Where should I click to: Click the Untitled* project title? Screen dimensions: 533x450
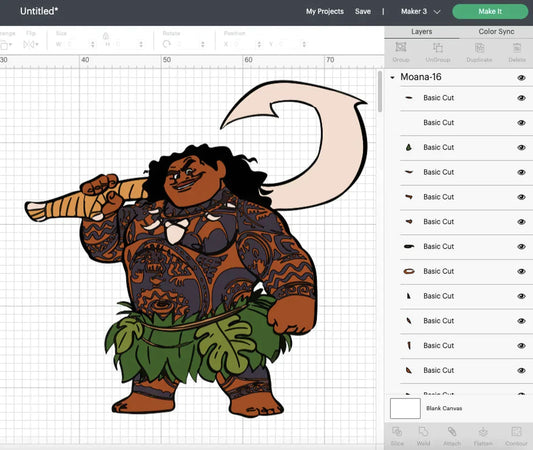(39, 11)
